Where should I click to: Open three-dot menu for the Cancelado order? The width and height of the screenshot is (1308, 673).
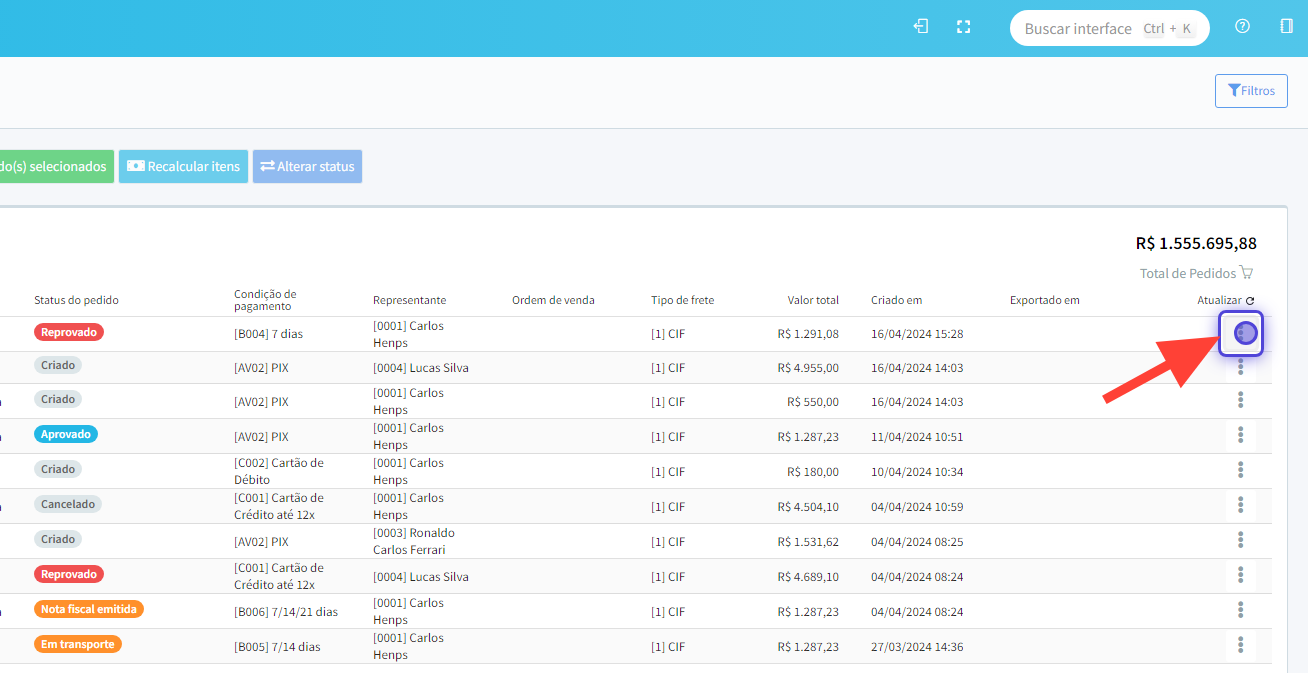[x=1241, y=505]
